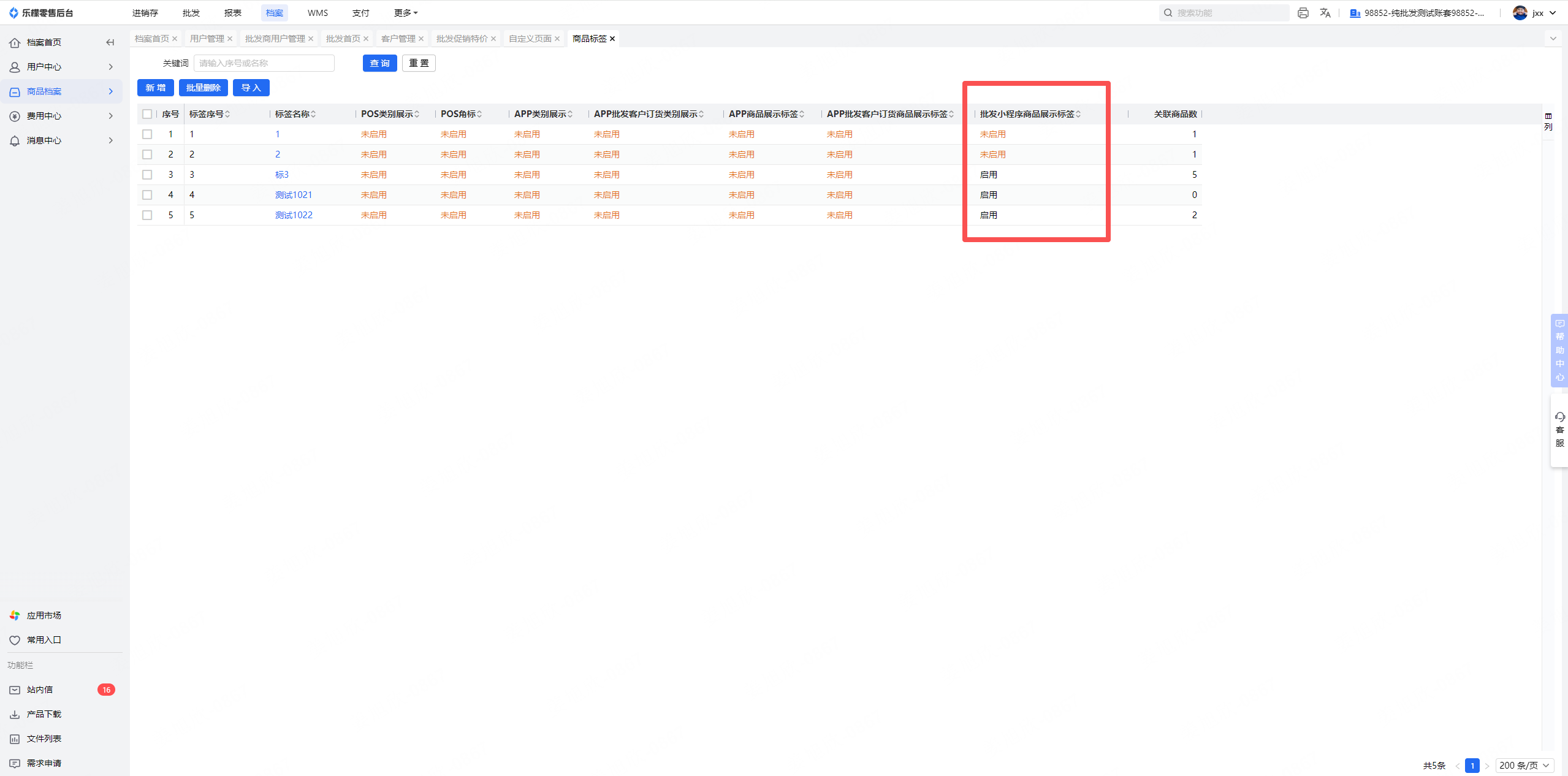Open 常用入口 favorites heart entry

click(x=43, y=640)
